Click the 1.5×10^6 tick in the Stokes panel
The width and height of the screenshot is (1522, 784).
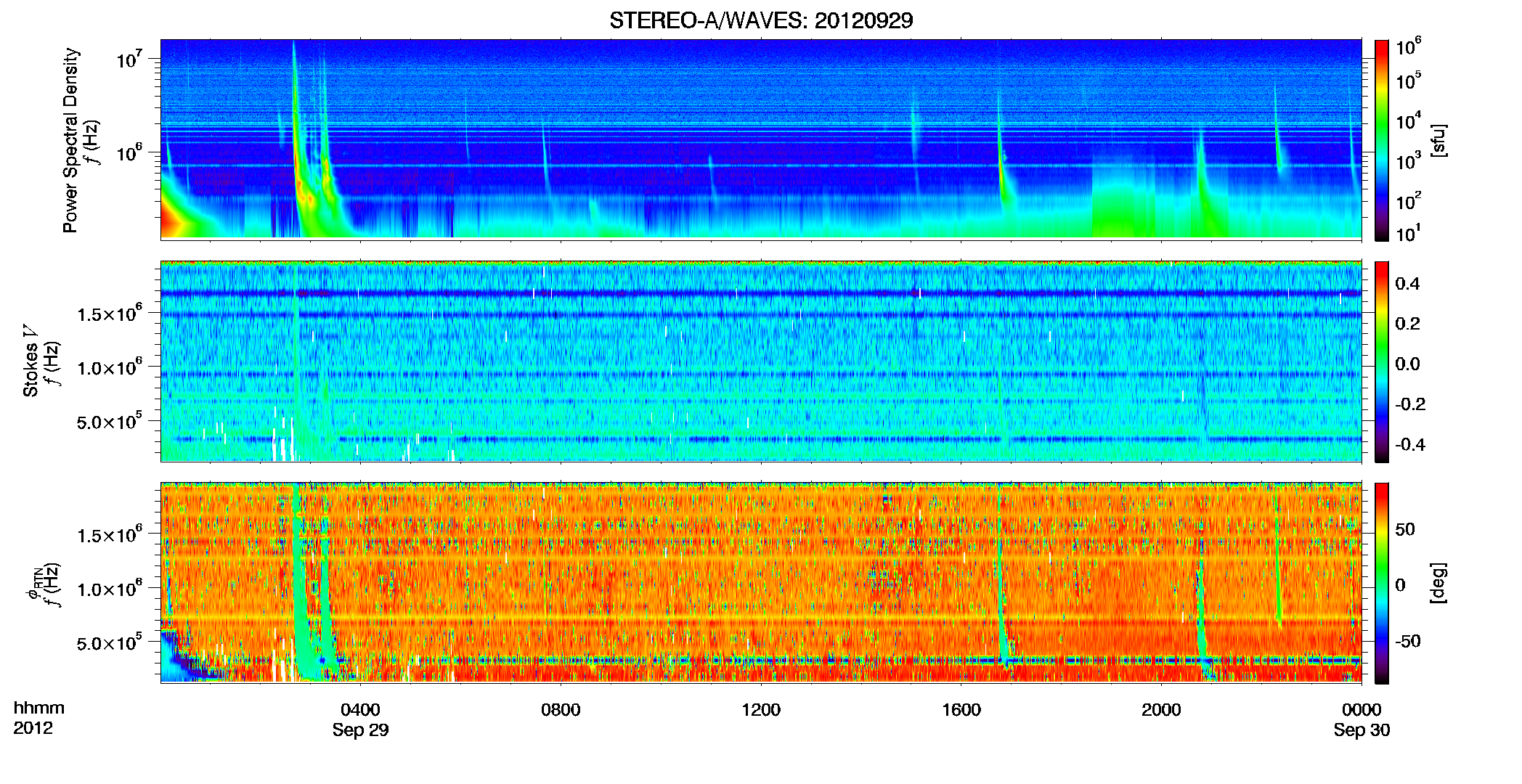click(110, 314)
